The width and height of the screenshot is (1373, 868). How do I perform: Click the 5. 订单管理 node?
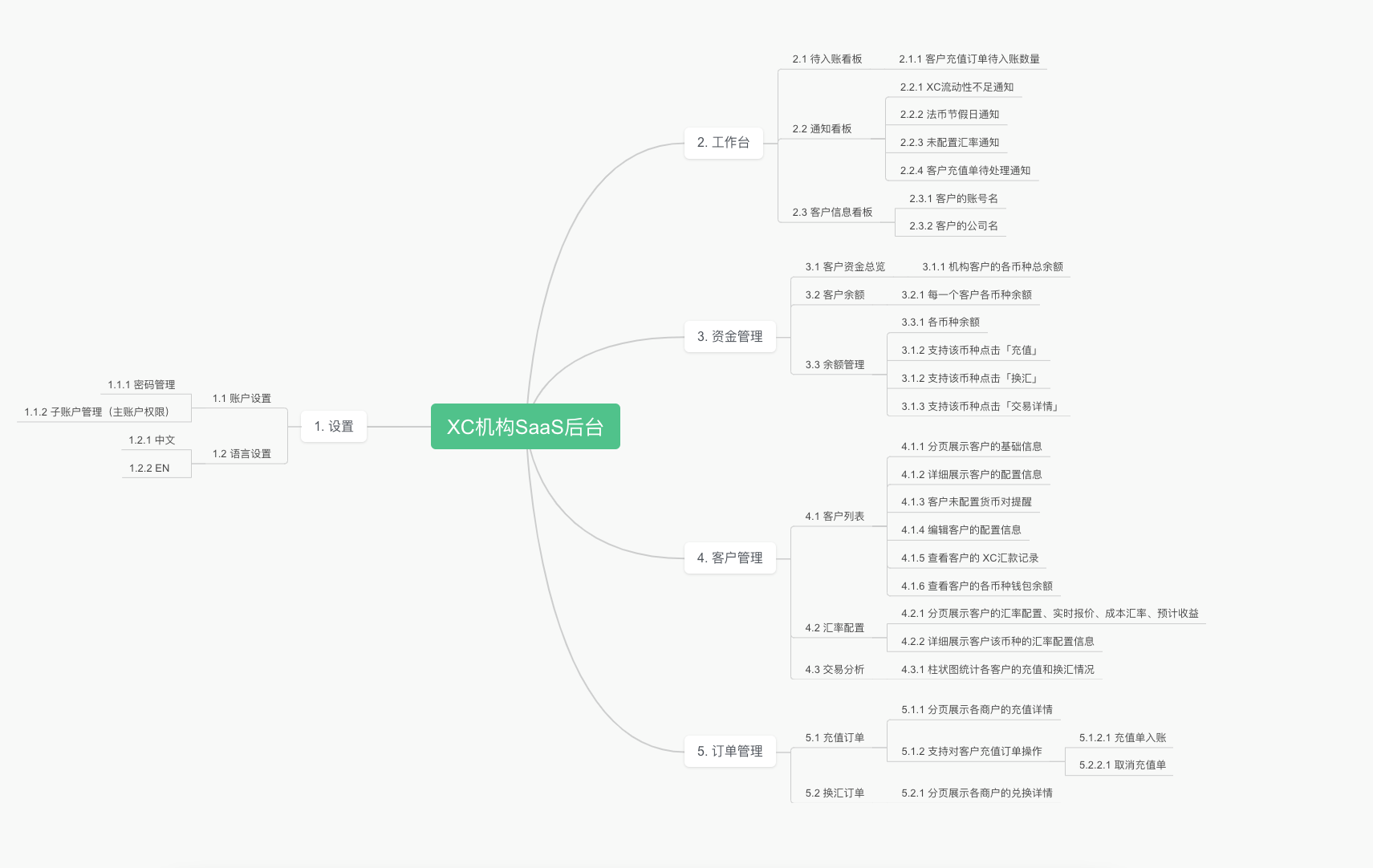tap(729, 752)
